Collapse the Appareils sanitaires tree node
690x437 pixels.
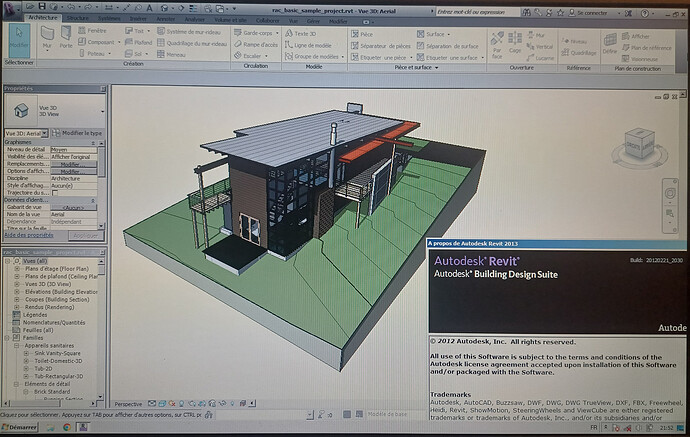pos(17,345)
